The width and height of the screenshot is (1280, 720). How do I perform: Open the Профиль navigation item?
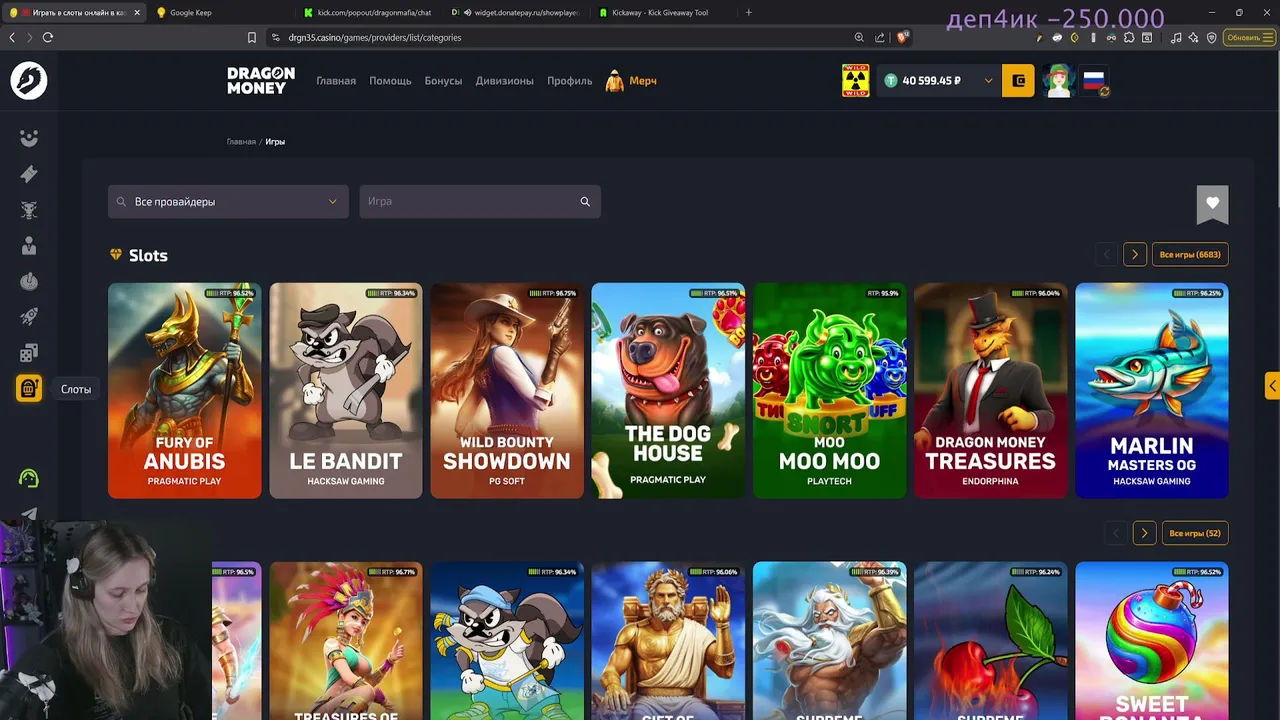click(x=570, y=81)
